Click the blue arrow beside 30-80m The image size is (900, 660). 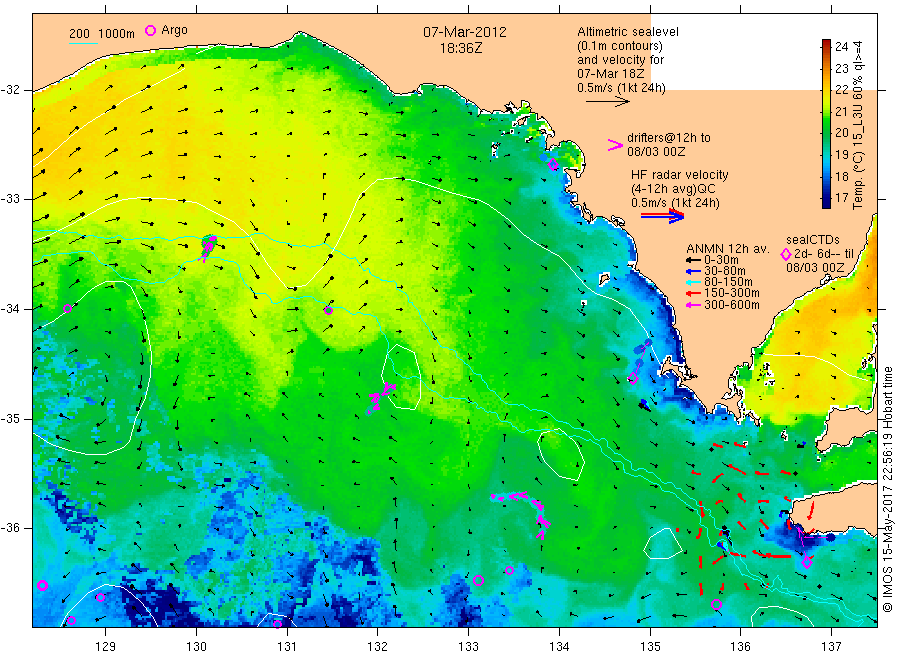[693, 271]
